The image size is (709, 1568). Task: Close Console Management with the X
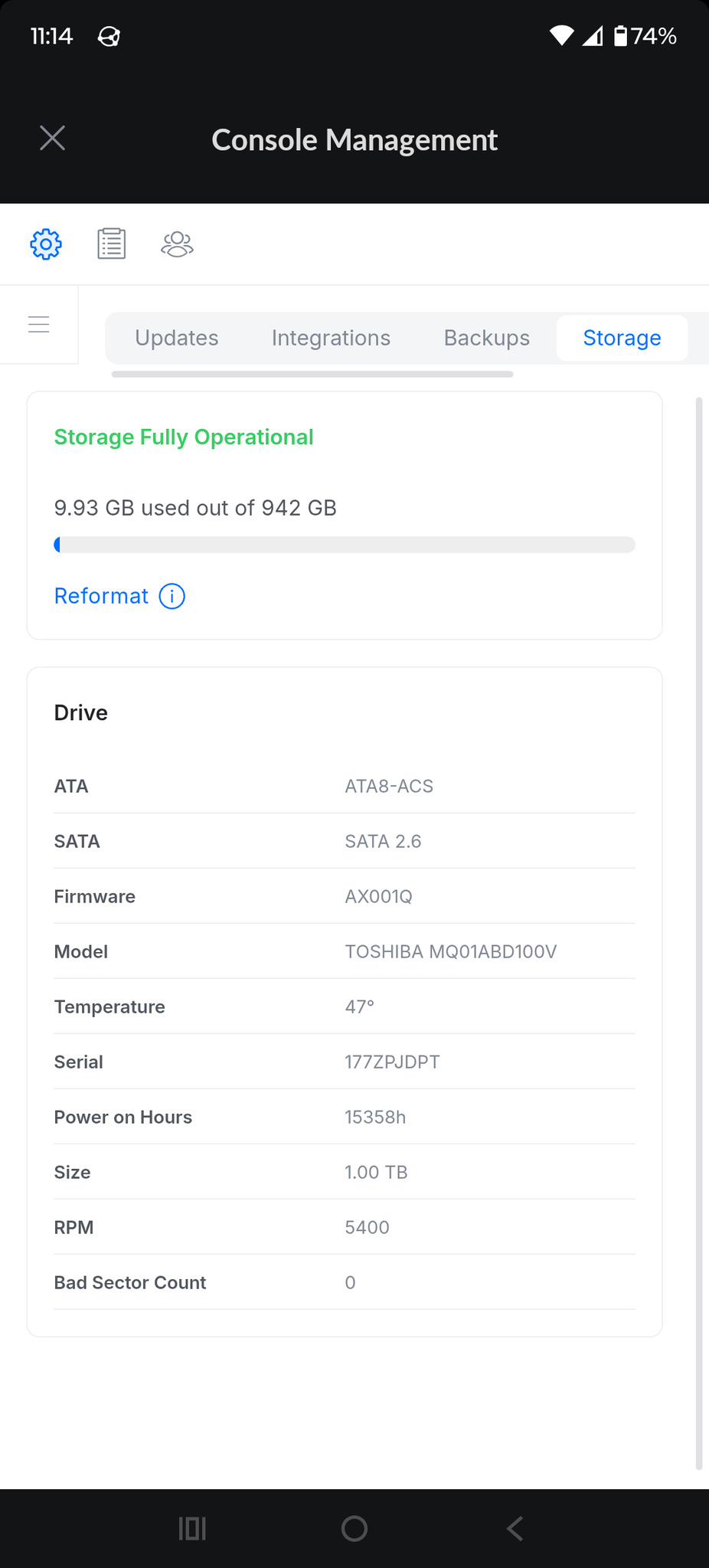click(x=52, y=139)
